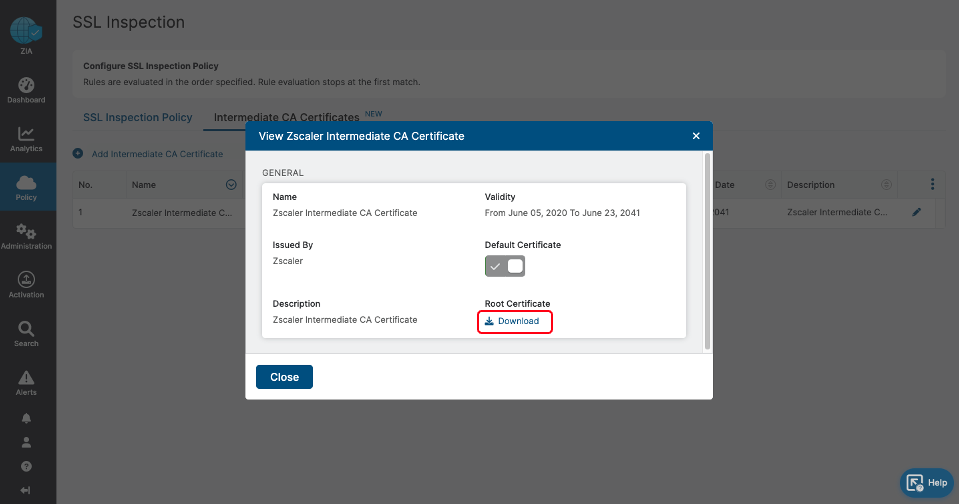This screenshot has height=504, width=959.
Task: Open the Administration gears menu
Action: pyautogui.click(x=26, y=236)
